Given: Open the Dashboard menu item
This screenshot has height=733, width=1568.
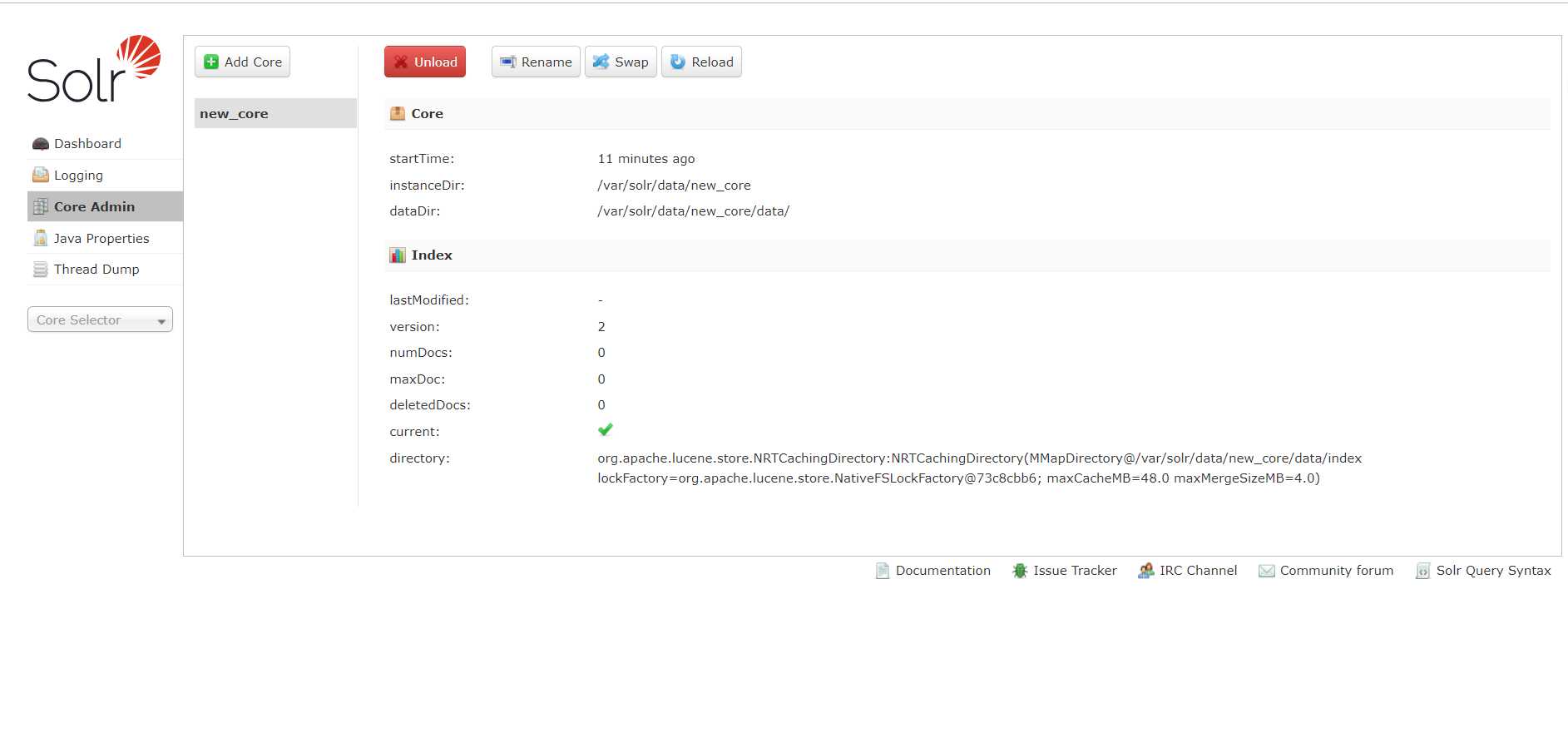Looking at the screenshot, I should point(105,144).
